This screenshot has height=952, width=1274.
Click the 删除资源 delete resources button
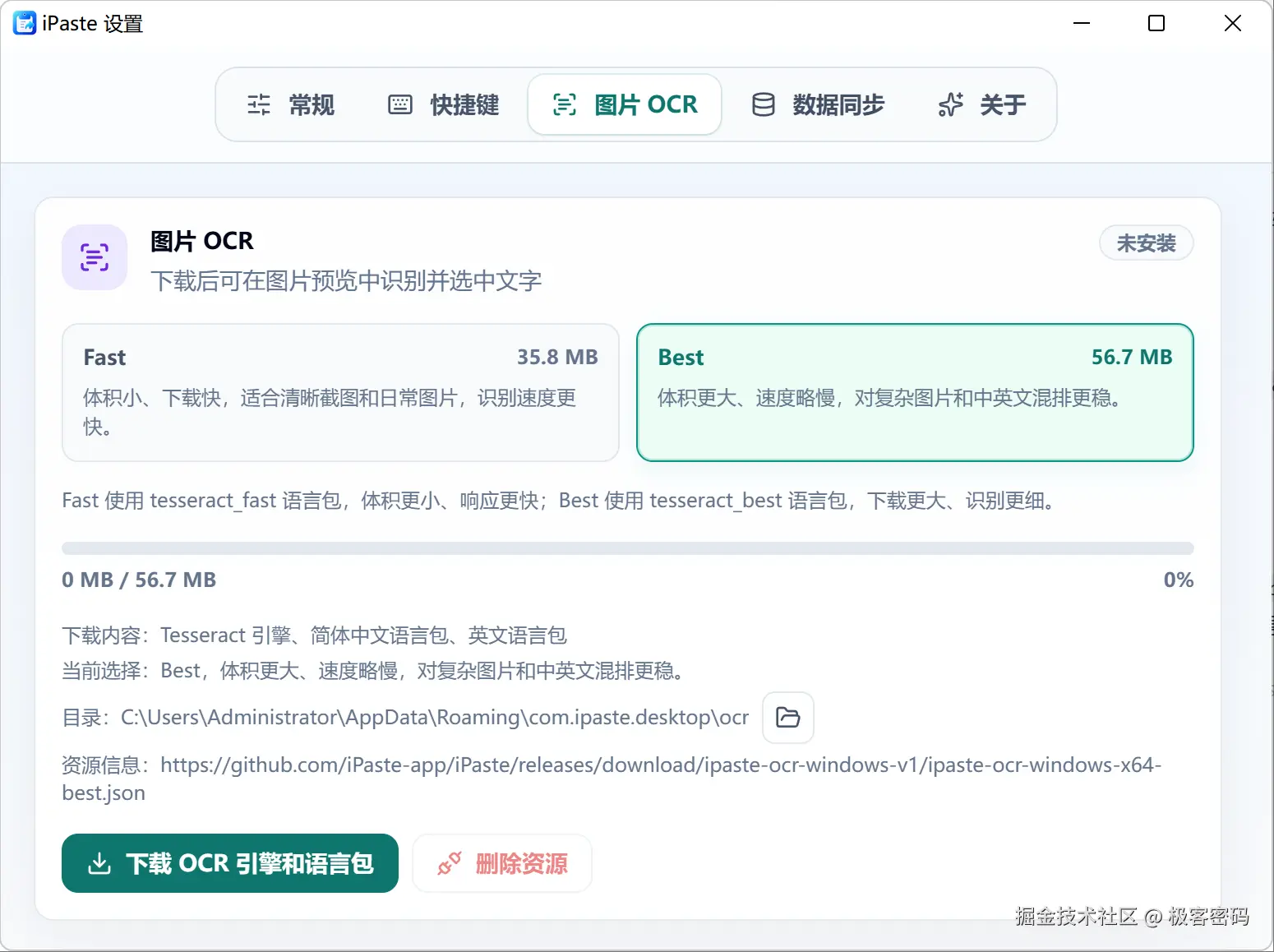click(x=502, y=863)
